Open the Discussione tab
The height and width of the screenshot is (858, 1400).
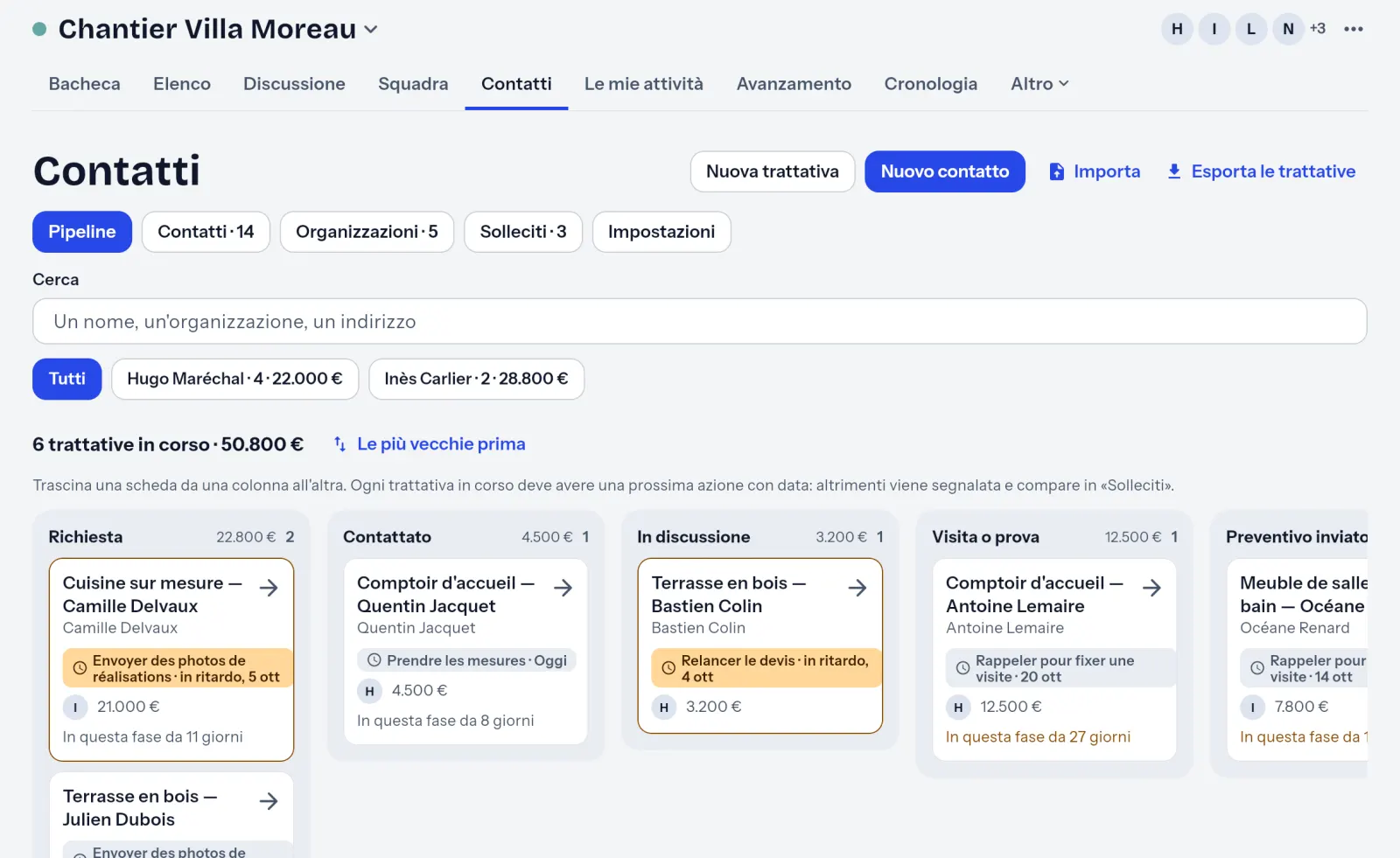click(294, 84)
